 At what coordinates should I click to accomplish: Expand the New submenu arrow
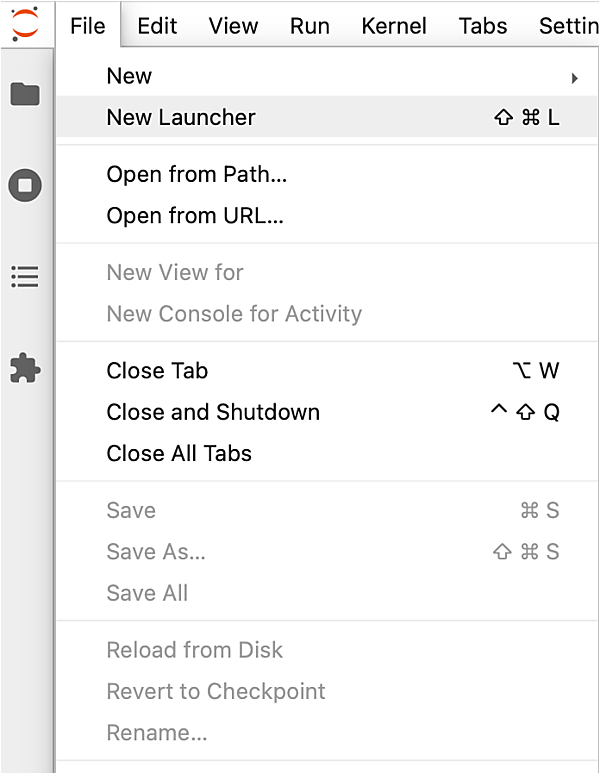click(574, 77)
